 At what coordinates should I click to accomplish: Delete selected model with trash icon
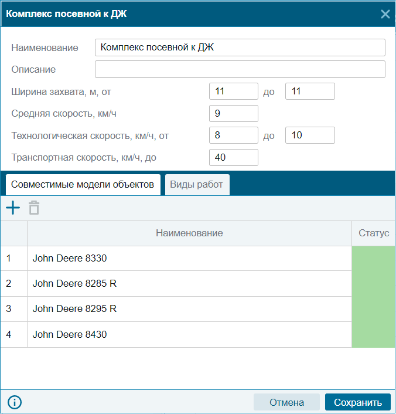(x=34, y=208)
